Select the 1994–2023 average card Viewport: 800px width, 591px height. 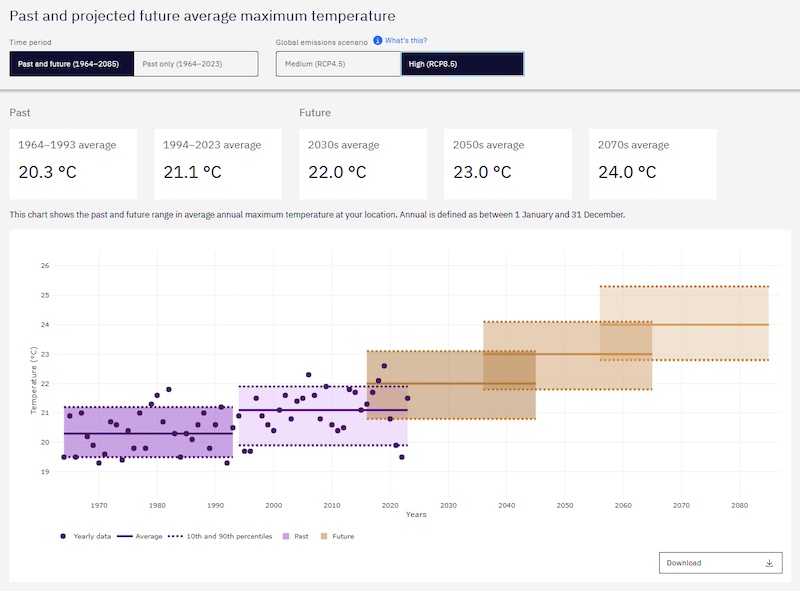pos(218,163)
